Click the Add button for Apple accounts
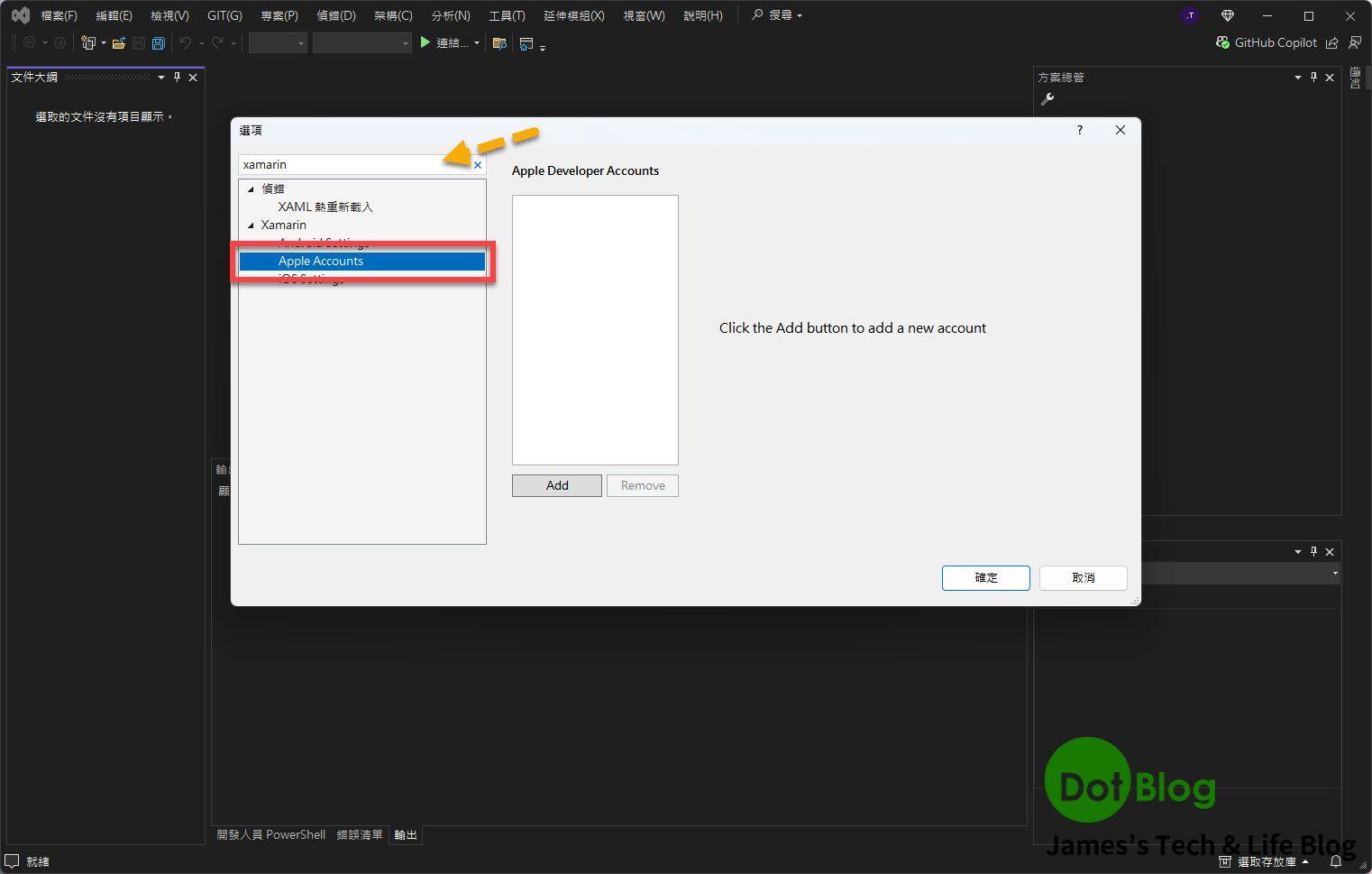 coord(556,485)
